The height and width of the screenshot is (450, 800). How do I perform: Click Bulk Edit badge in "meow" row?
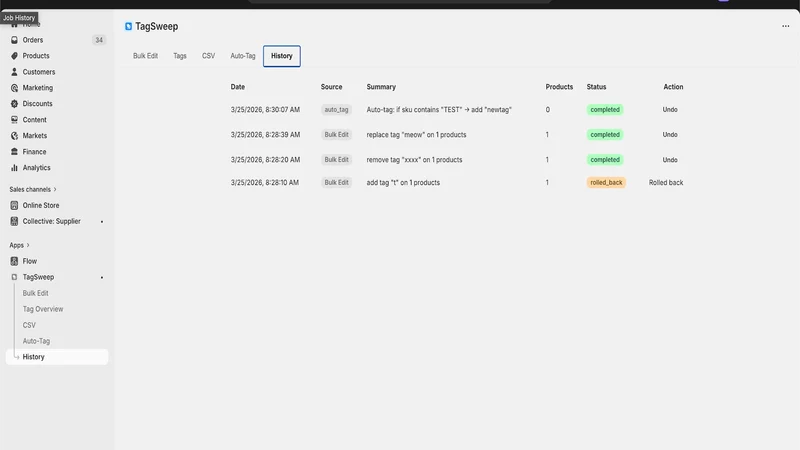336,135
